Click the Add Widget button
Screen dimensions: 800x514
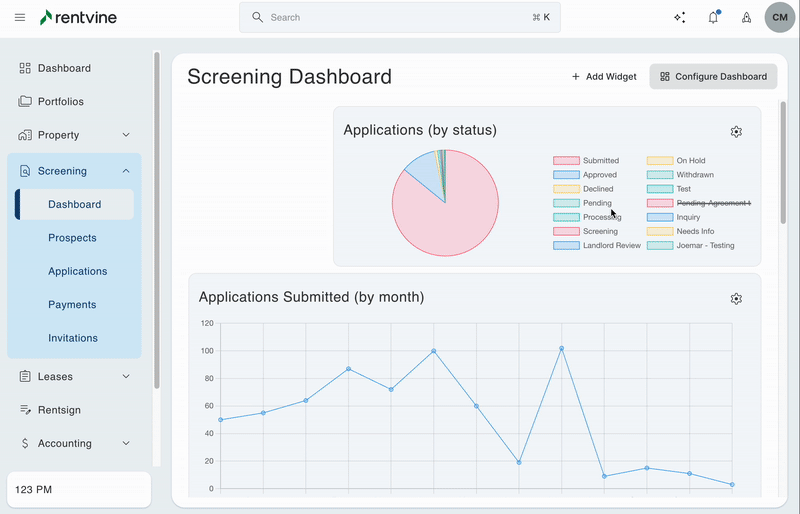(604, 76)
